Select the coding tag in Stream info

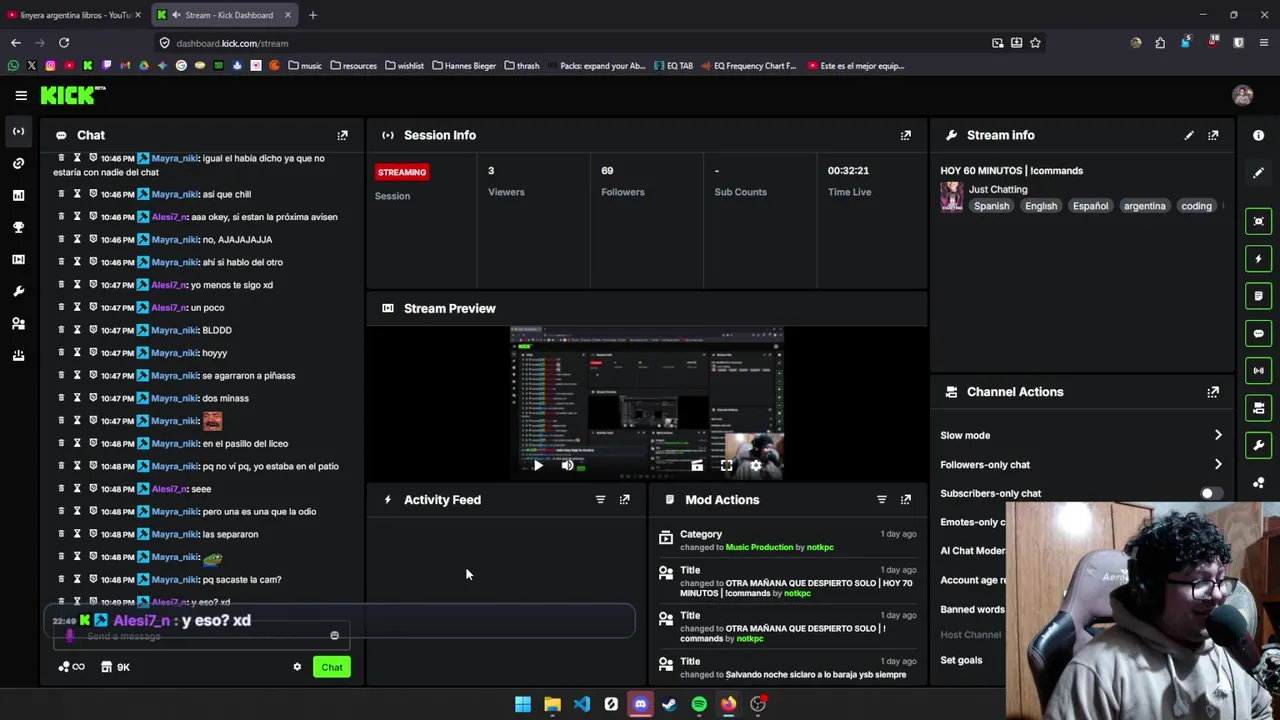1196,206
